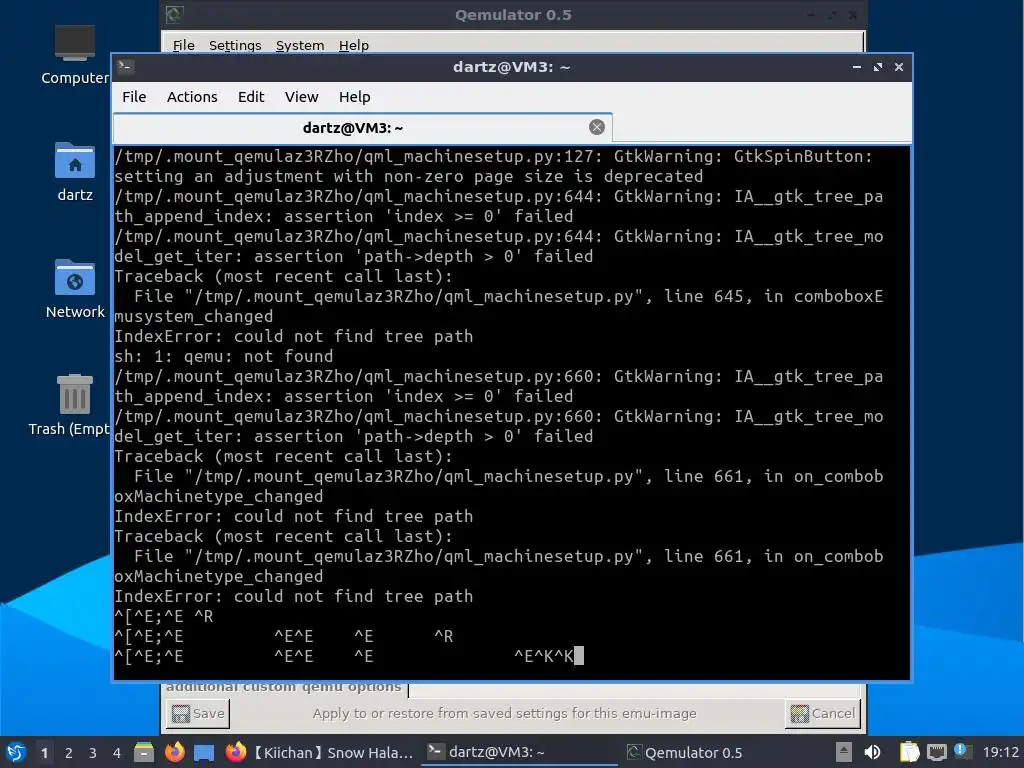Launch Firefox from the quick launch
The image size is (1024, 768).
[174, 752]
